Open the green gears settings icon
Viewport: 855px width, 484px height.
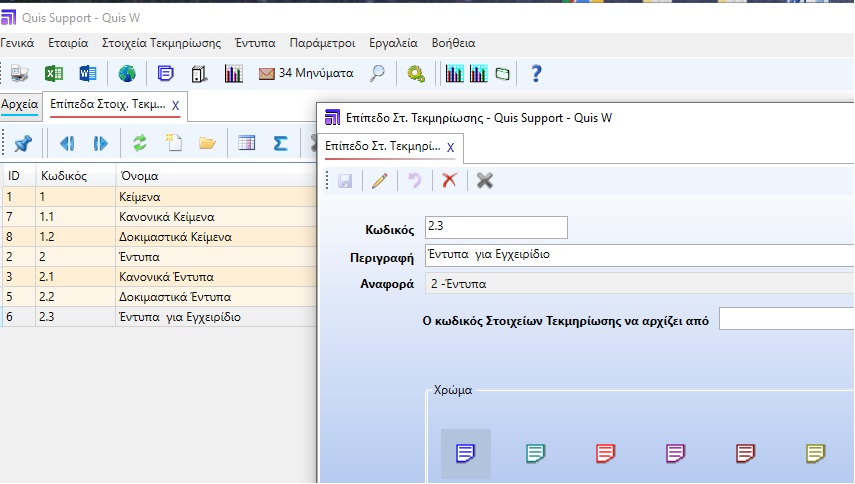click(416, 74)
